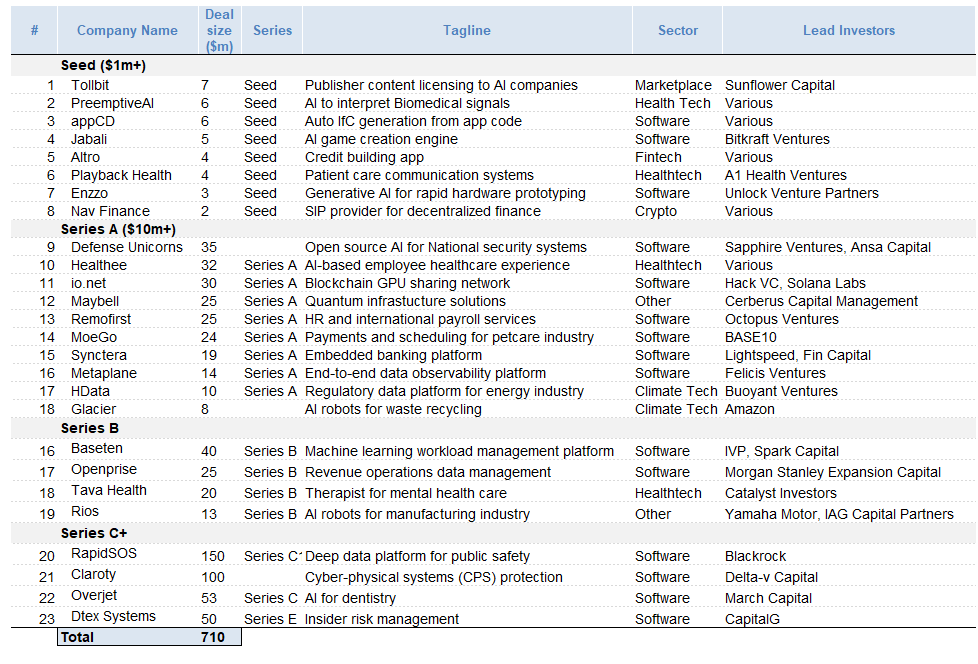Select the 'Felicis Ventures' cell
The image size is (978, 664).
click(x=775, y=374)
